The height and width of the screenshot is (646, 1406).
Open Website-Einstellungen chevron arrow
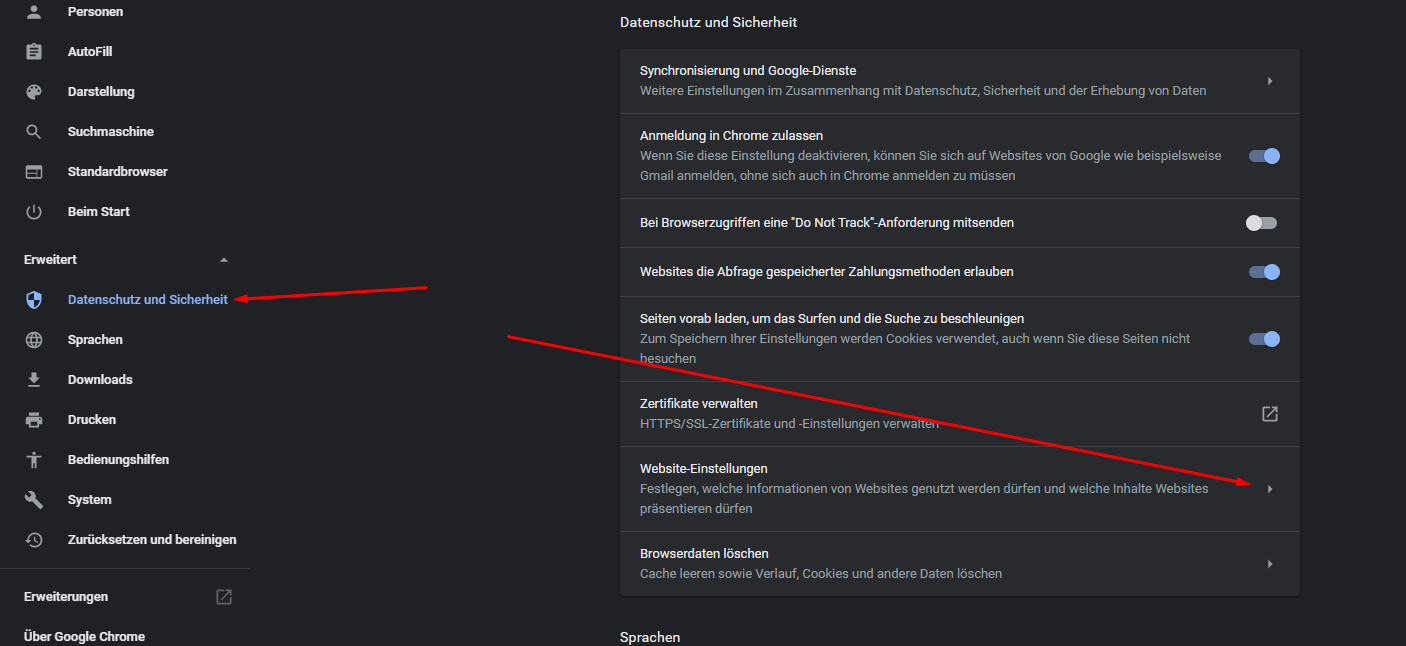pos(1270,489)
